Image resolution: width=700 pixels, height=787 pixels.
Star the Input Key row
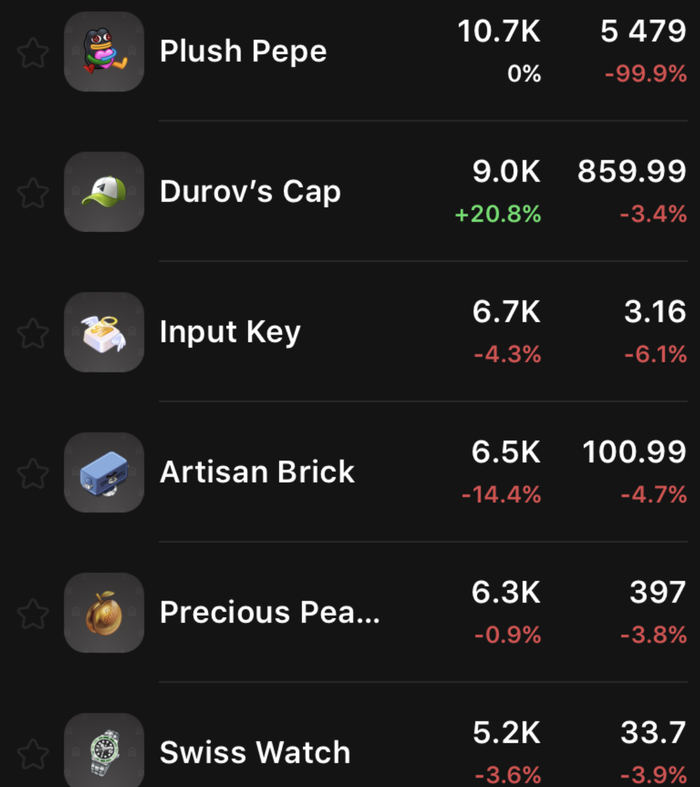pyautogui.click(x=33, y=332)
